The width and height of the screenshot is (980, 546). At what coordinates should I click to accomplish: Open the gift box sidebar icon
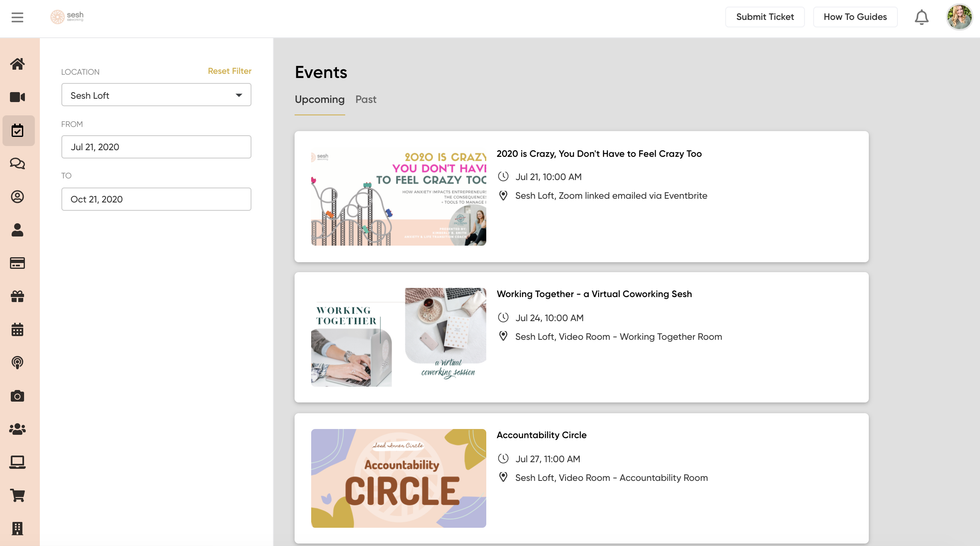[x=17, y=296]
